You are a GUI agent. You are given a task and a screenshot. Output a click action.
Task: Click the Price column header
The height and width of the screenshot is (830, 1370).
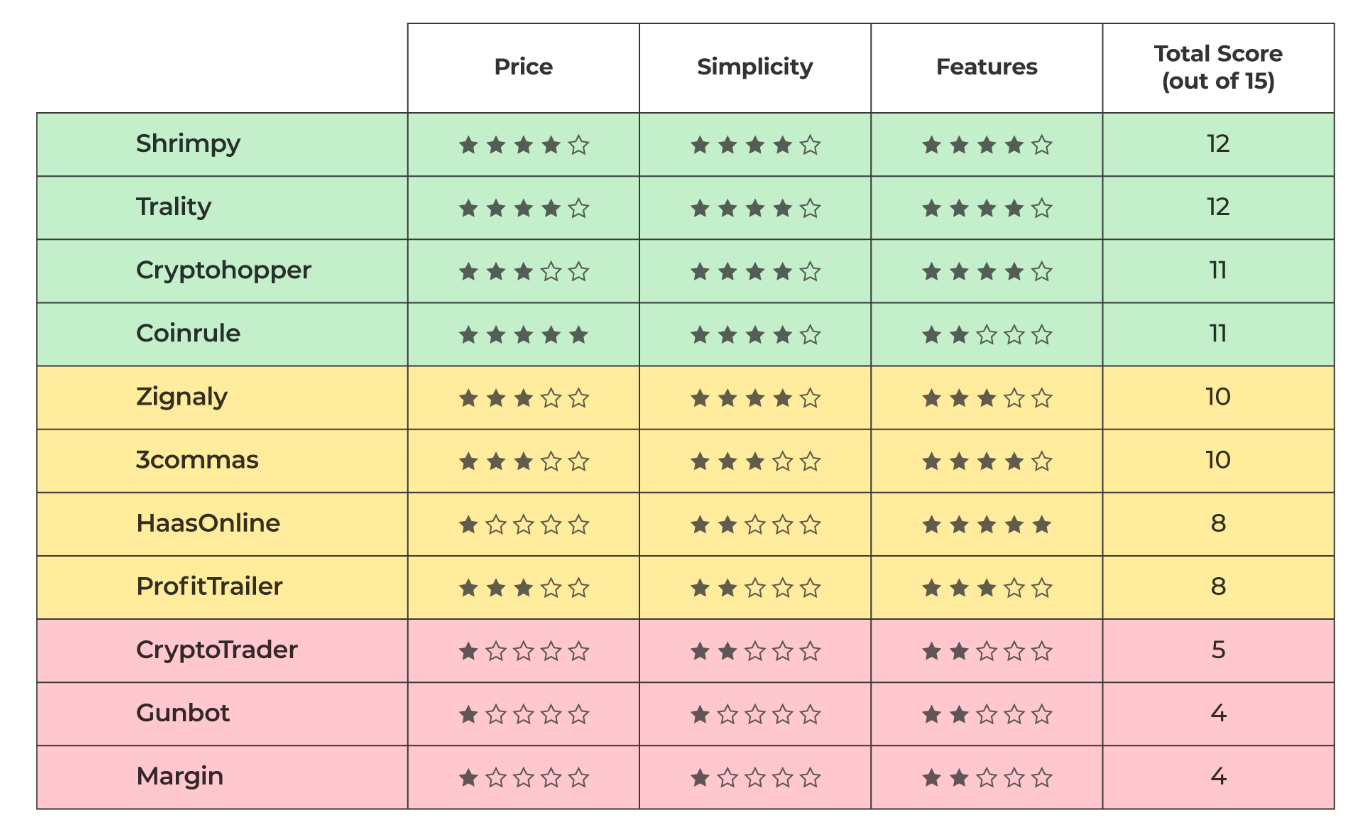pos(523,67)
